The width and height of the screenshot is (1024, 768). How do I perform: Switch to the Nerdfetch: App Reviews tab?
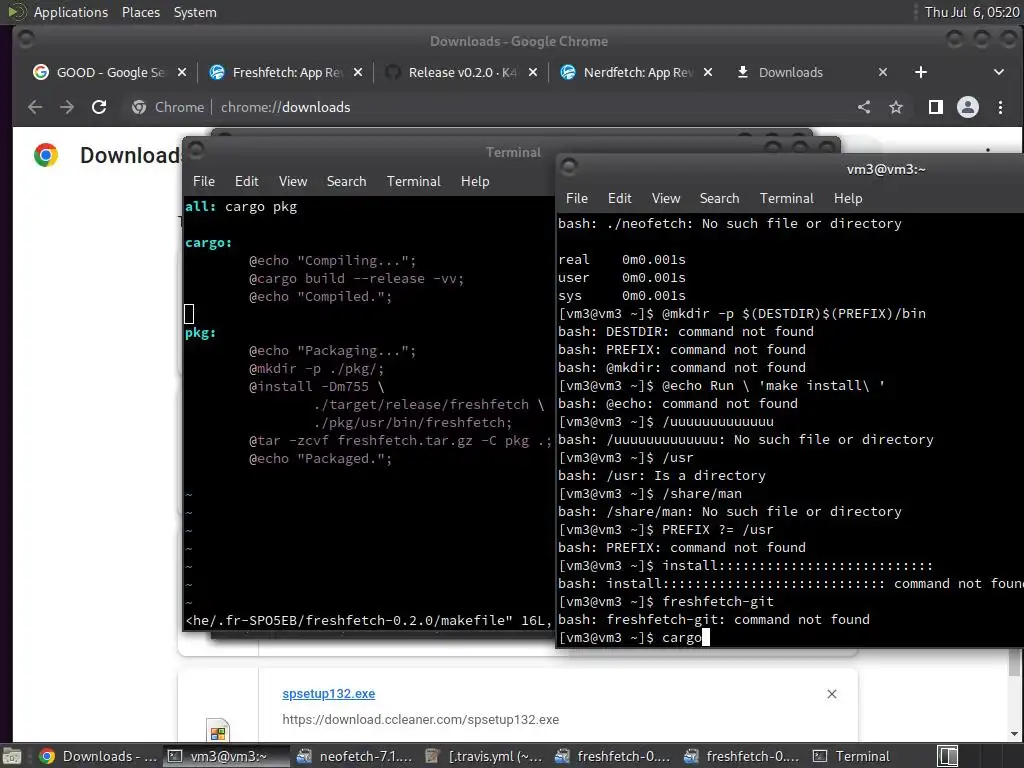(x=636, y=72)
